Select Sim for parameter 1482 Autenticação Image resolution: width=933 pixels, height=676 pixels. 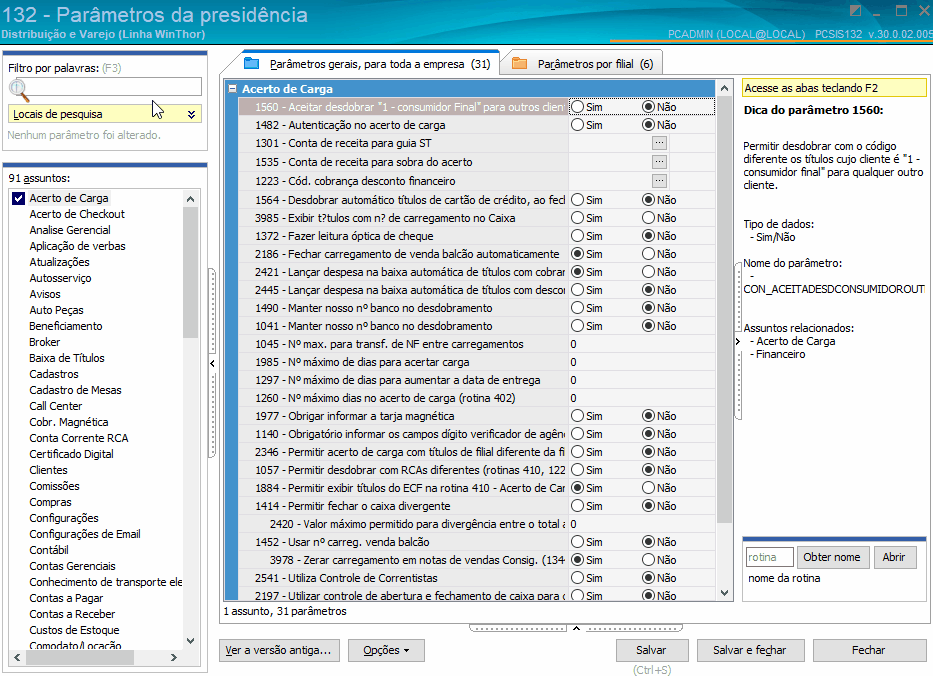point(577,125)
